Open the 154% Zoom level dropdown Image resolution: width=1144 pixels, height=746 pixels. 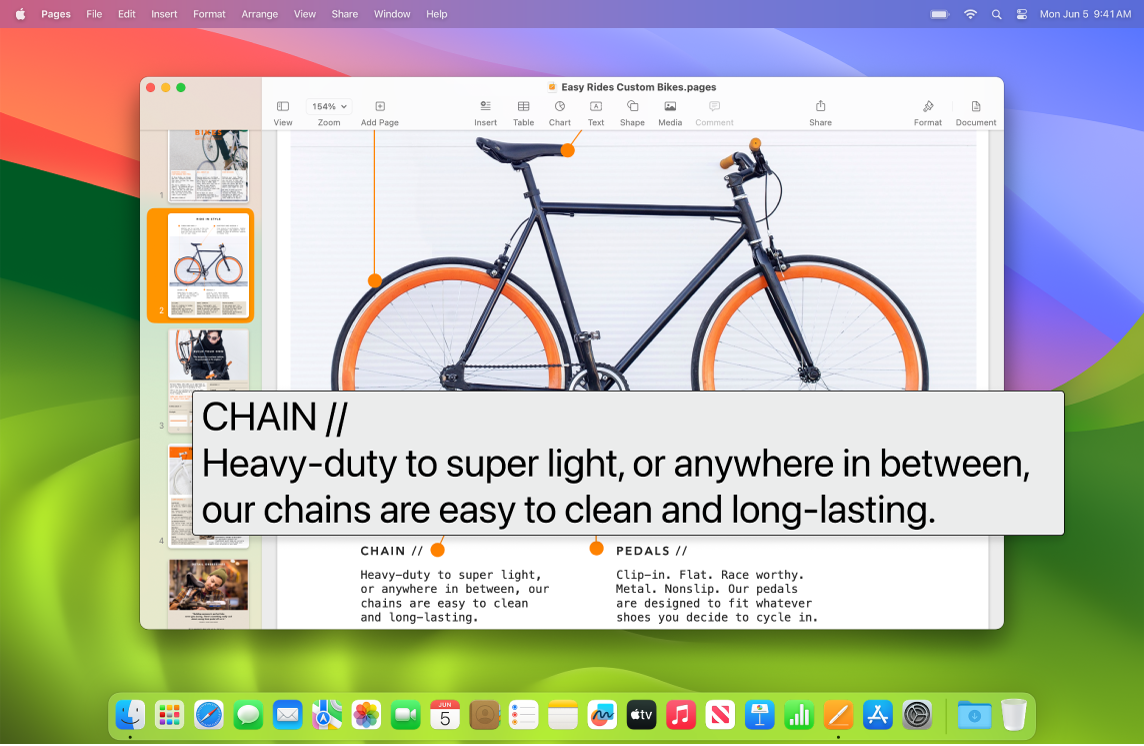click(328, 105)
